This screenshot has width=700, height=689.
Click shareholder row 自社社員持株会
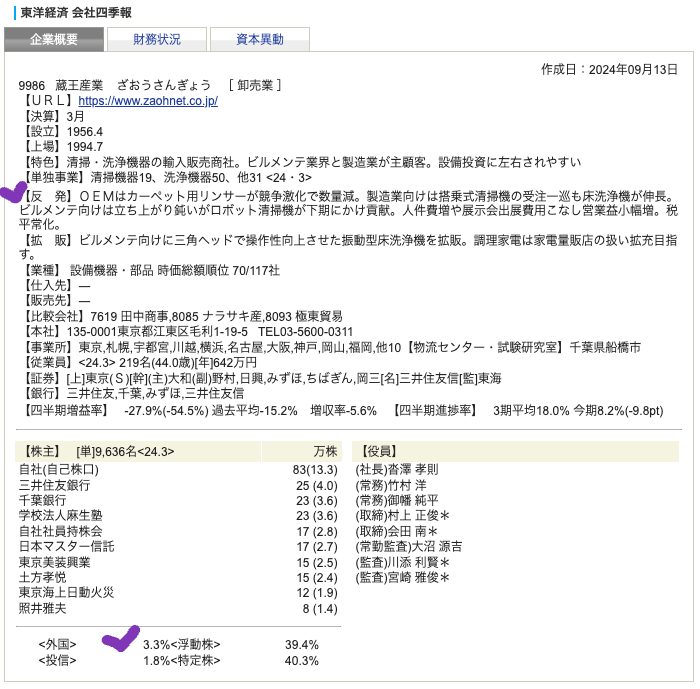pyautogui.click(x=178, y=531)
